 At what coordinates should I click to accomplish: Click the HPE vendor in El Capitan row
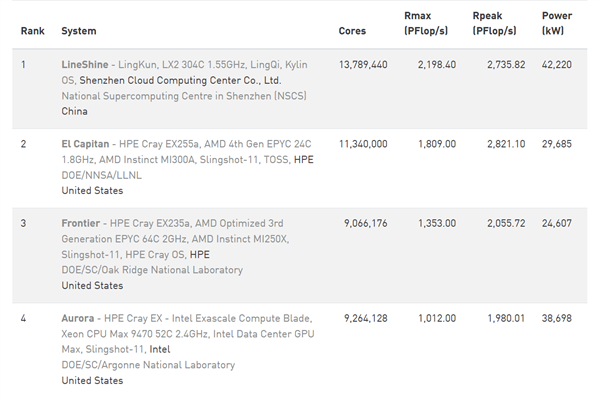tap(303, 160)
